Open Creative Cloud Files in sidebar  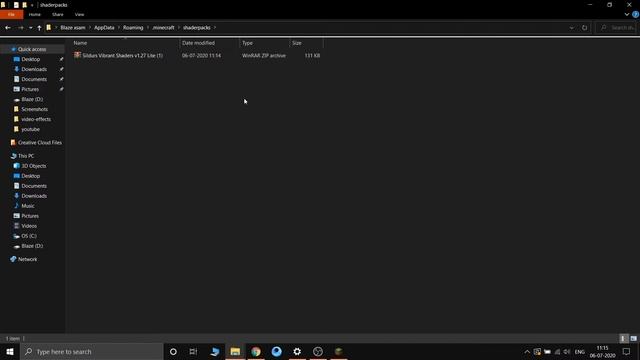40,142
